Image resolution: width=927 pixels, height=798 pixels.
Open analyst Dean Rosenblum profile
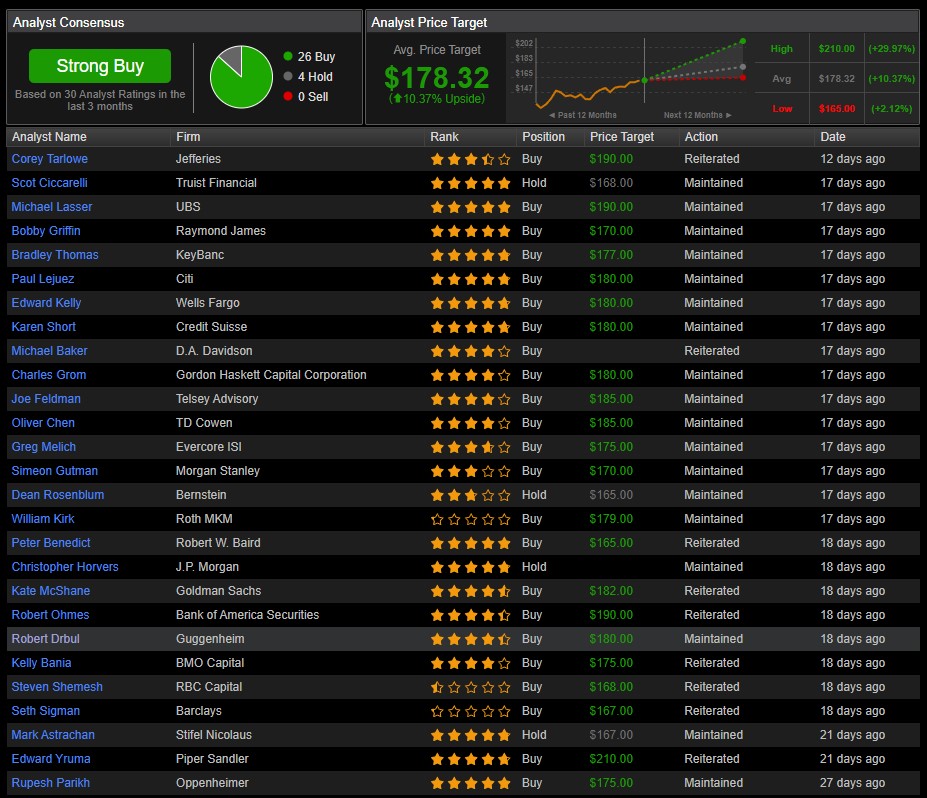[x=58, y=495]
